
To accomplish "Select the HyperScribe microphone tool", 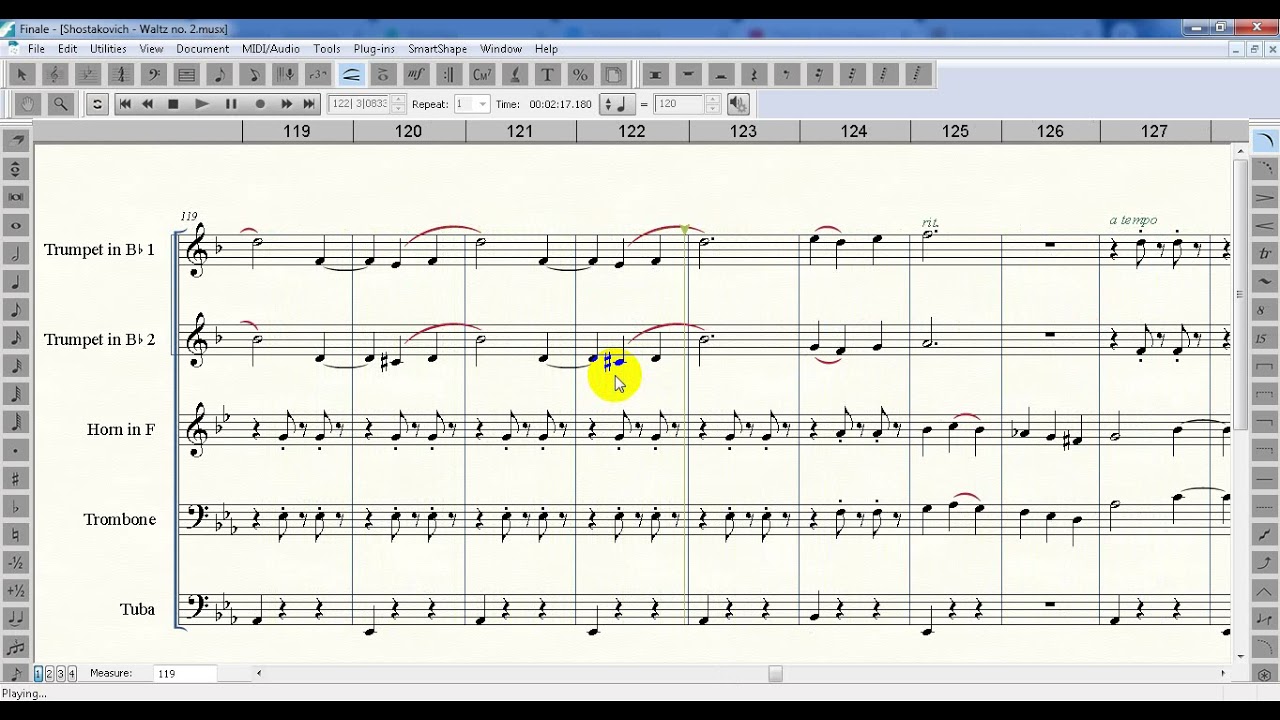I will pos(285,75).
